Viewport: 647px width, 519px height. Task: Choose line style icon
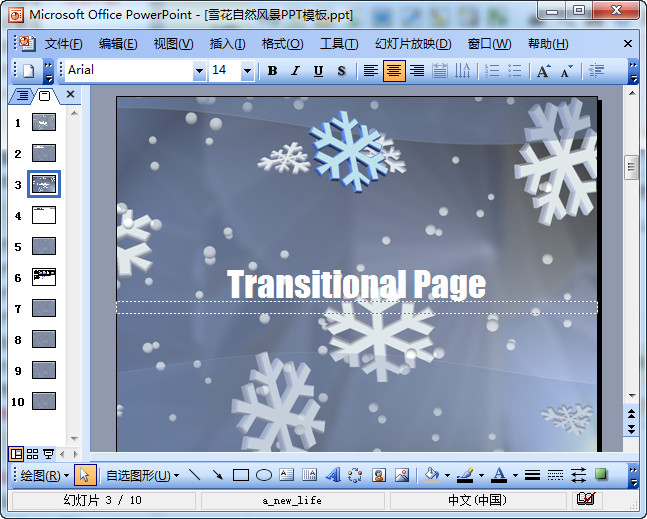(x=532, y=475)
